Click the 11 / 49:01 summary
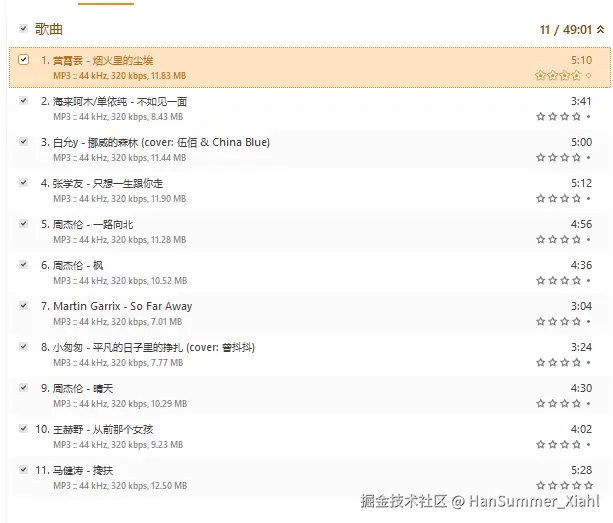 click(565, 30)
